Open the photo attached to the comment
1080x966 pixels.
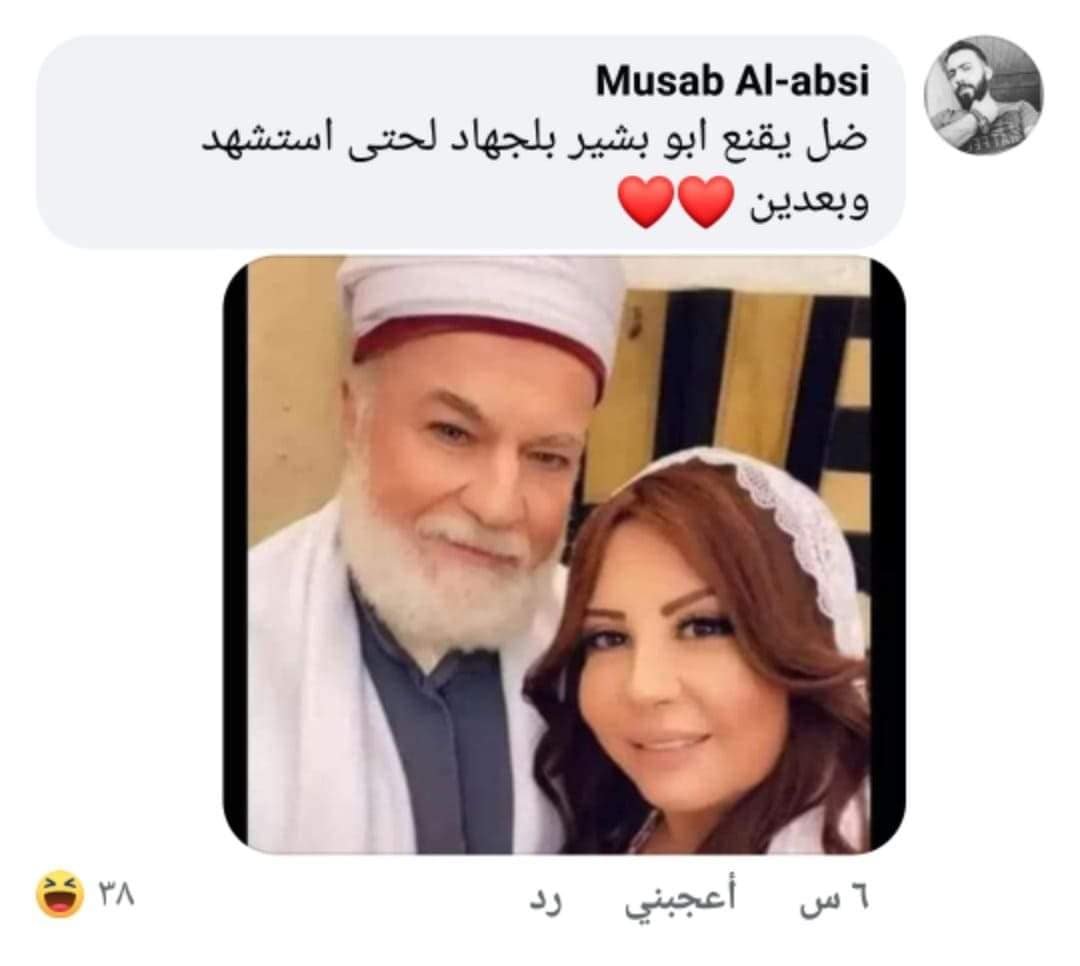pos(563,555)
